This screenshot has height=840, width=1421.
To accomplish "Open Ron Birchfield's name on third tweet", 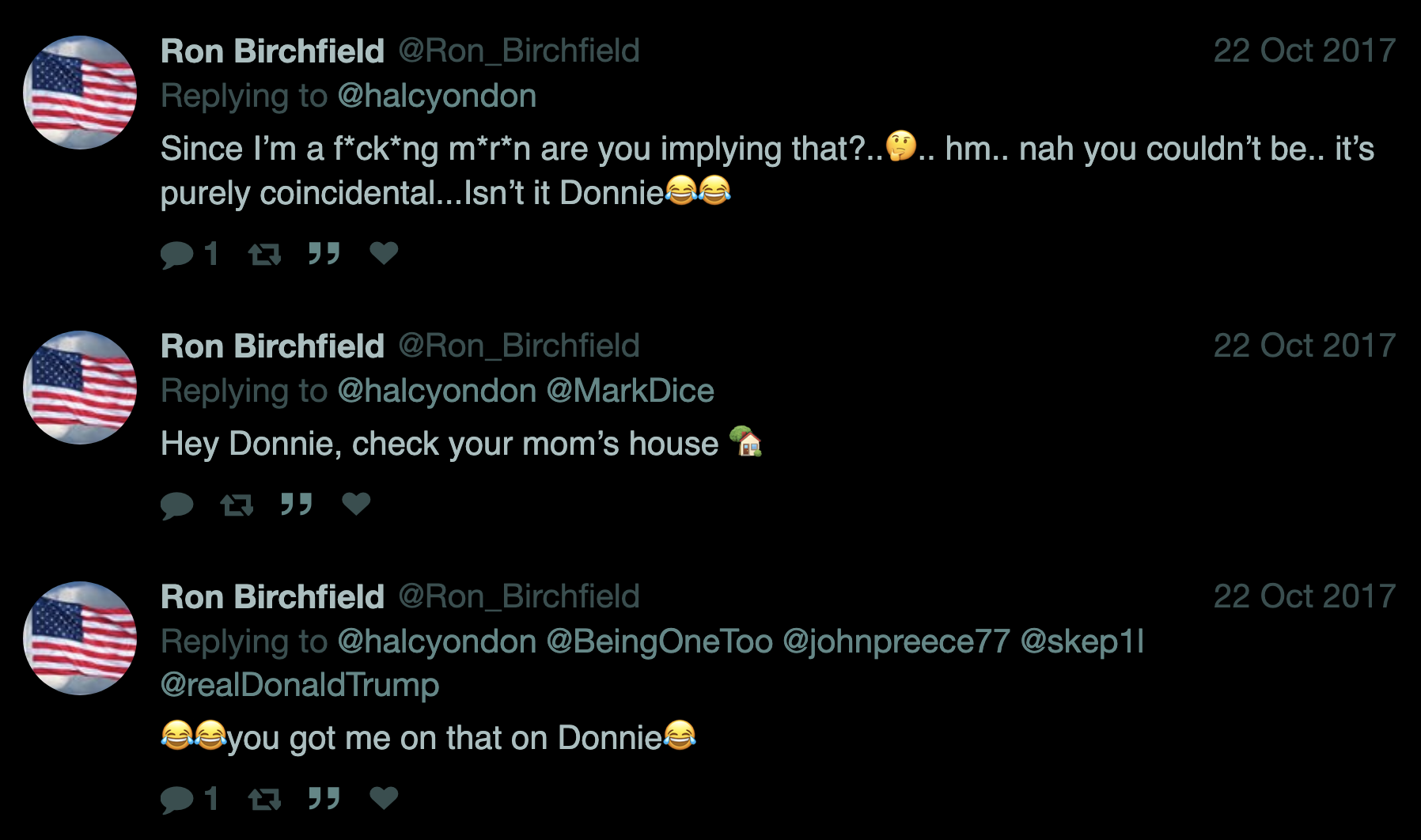I will pos(272,597).
